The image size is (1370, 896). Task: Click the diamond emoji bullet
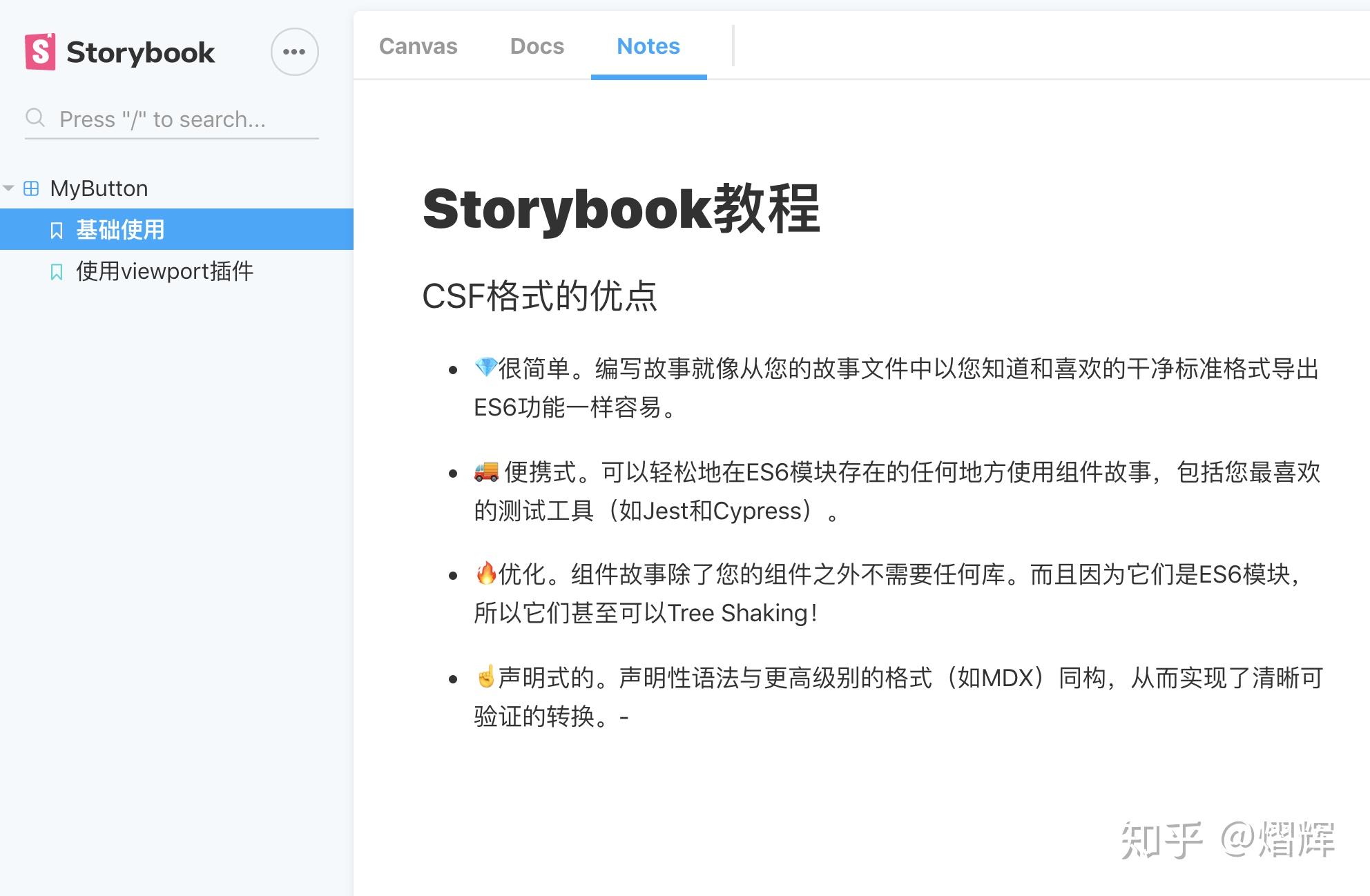tap(485, 367)
